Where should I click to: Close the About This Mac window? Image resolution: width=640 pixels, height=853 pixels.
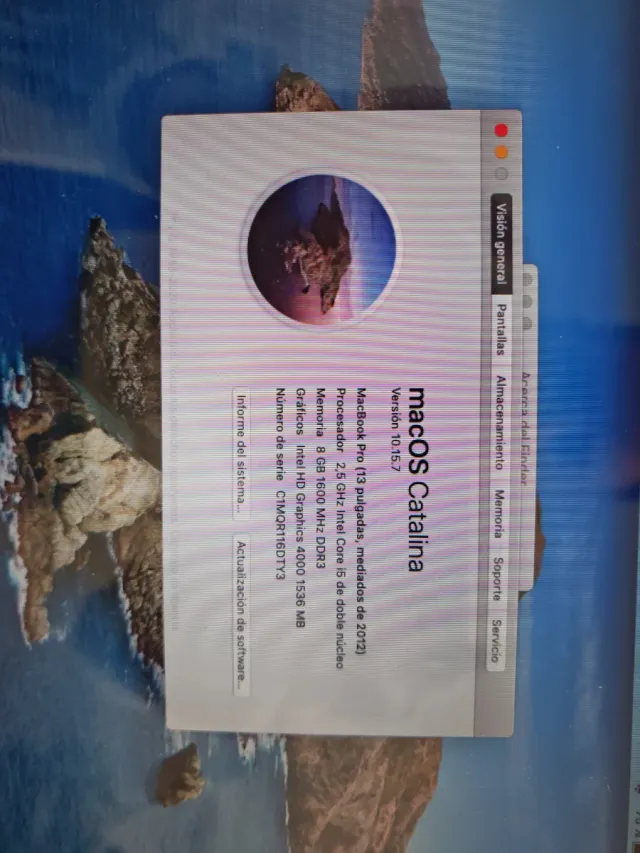[501, 131]
